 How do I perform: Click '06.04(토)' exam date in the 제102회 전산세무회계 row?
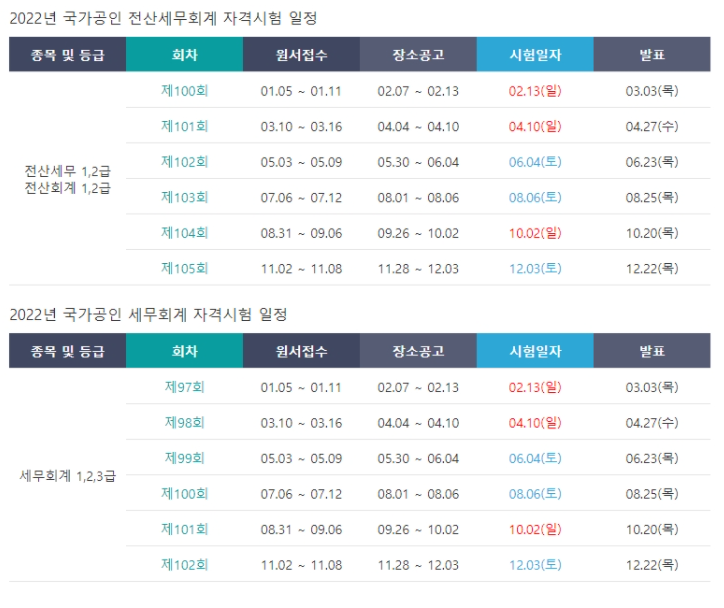point(535,162)
